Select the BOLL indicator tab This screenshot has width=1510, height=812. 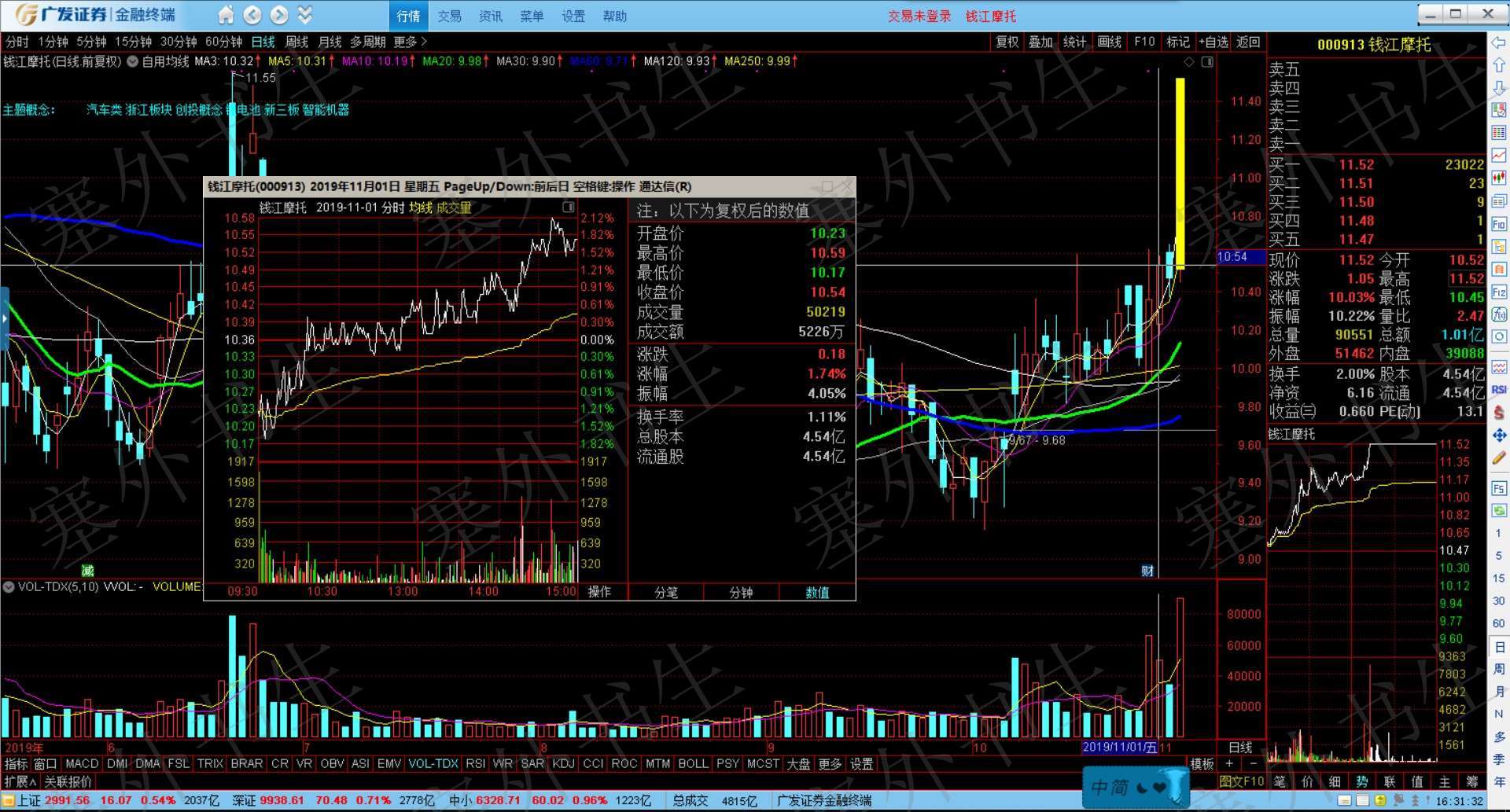click(x=693, y=763)
